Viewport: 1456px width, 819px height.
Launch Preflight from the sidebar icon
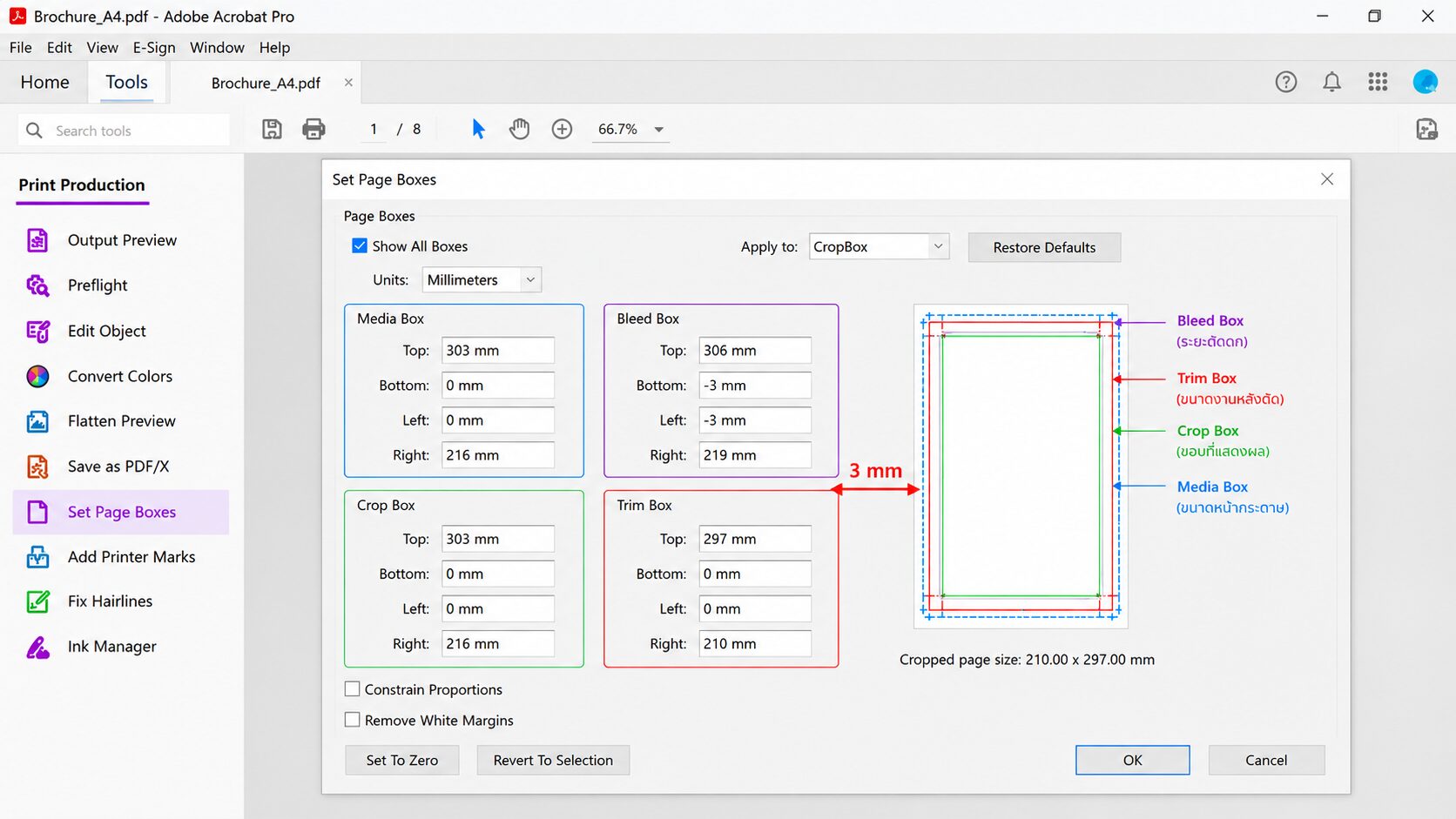point(37,285)
